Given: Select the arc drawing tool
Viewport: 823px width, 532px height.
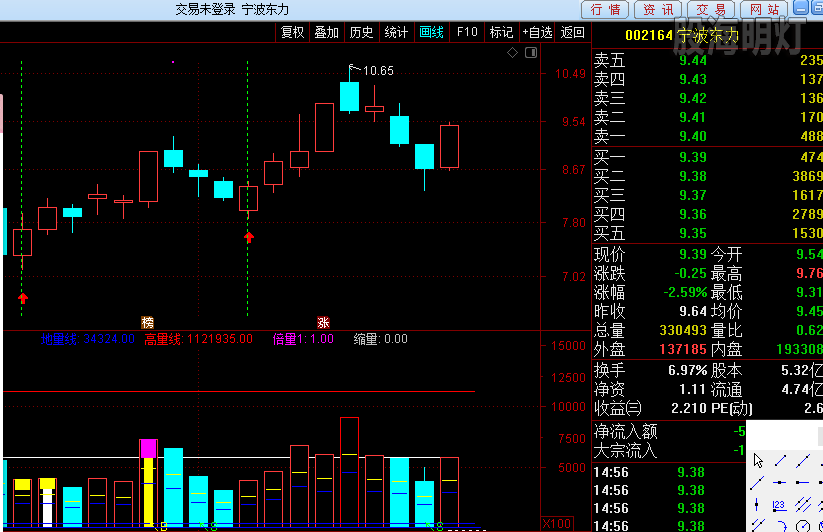Looking at the screenshot, I should [782, 526].
